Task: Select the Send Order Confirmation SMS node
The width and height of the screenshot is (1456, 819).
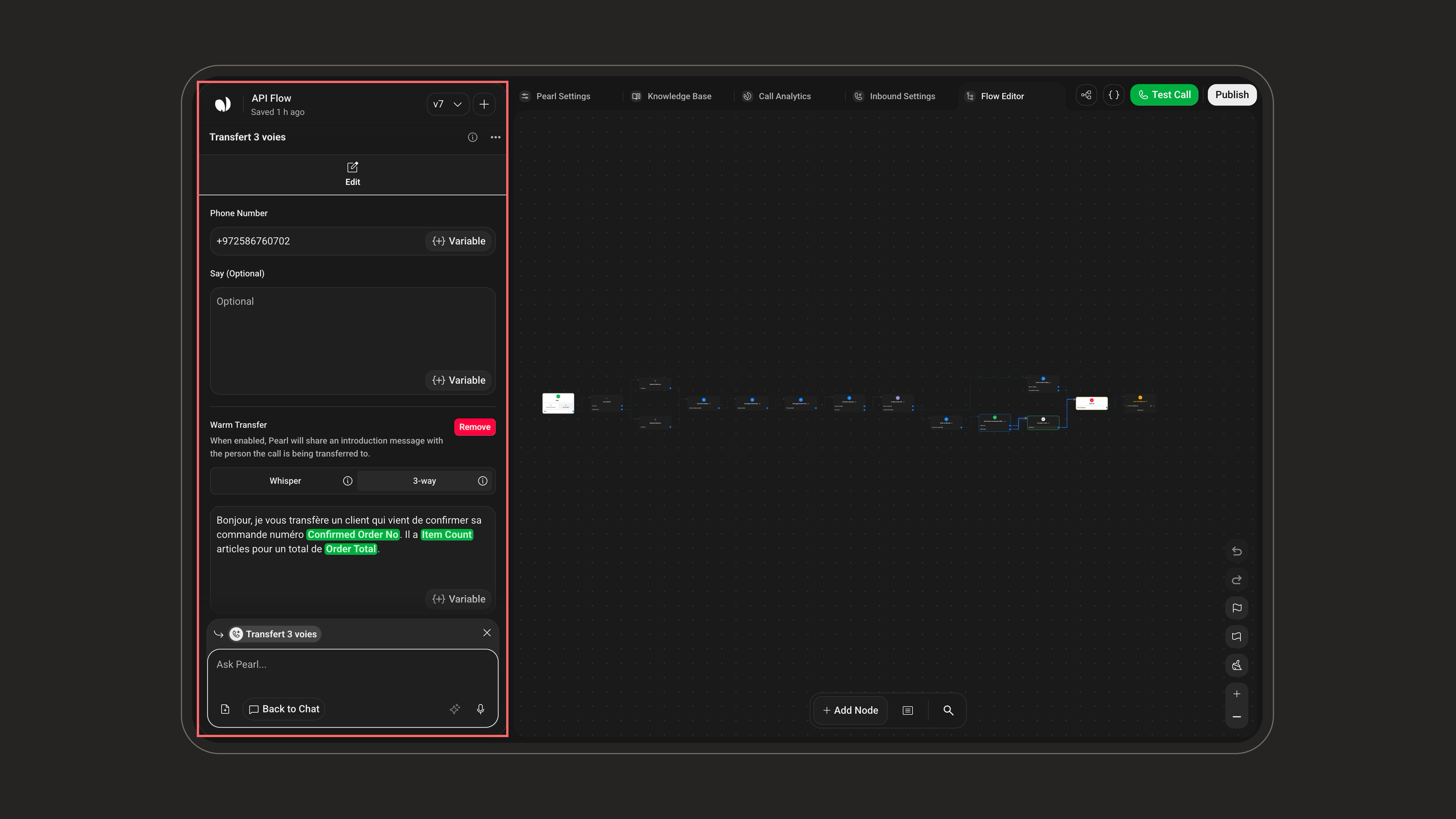Action: [x=994, y=423]
